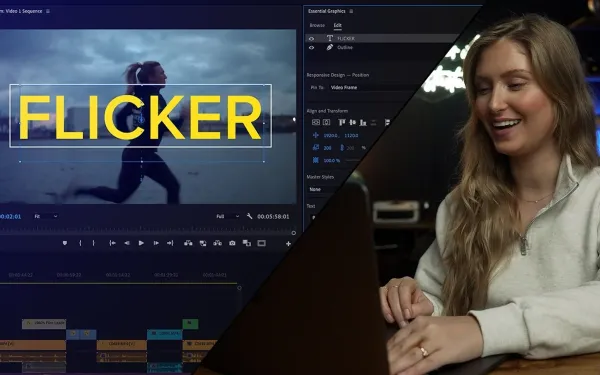Image resolution: width=600 pixels, height=375 pixels.
Task: Jump to the Out point
Action: (170, 243)
